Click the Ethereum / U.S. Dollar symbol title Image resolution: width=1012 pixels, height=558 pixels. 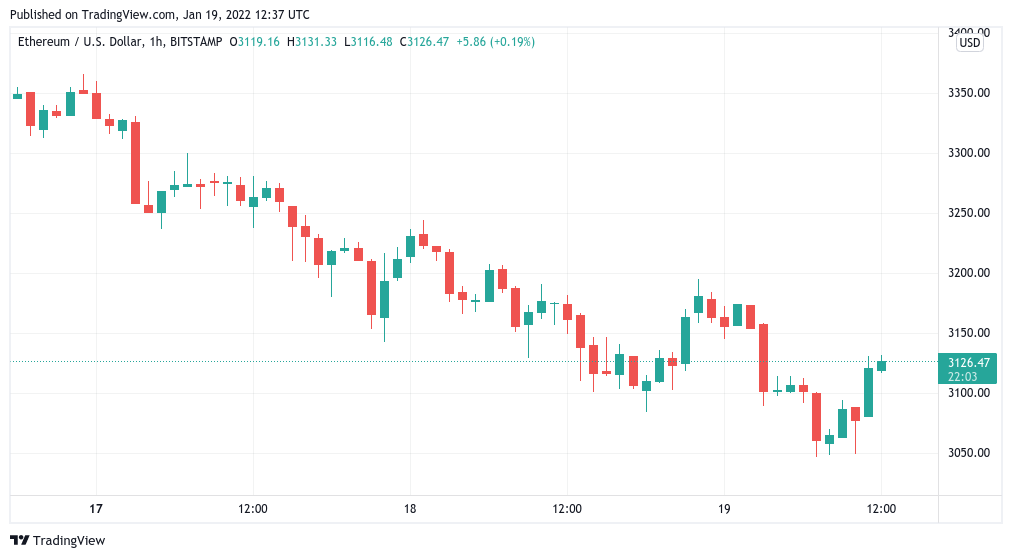(x=79, y=42)
